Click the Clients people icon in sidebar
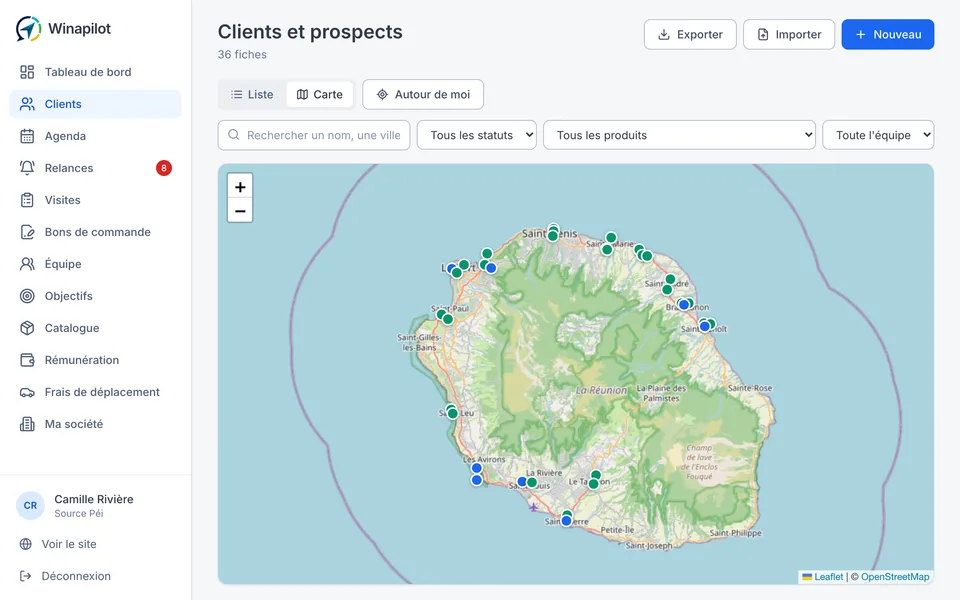The width and height of the screenshot is (960, 600). click(x=27, y=104)
